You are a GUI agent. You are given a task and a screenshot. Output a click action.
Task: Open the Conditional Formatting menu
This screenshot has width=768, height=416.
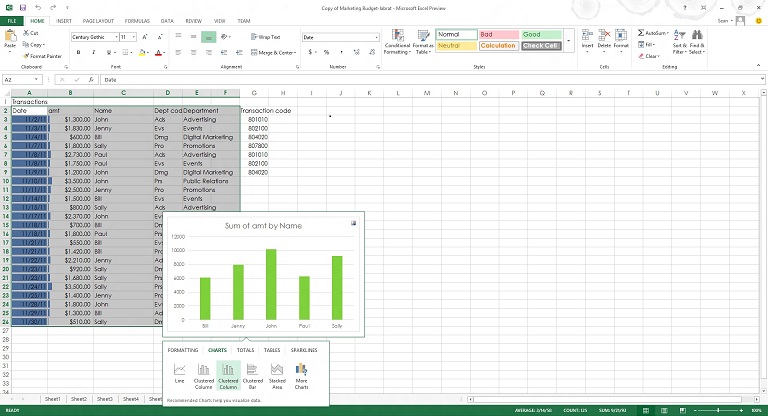tap(397, 41)
